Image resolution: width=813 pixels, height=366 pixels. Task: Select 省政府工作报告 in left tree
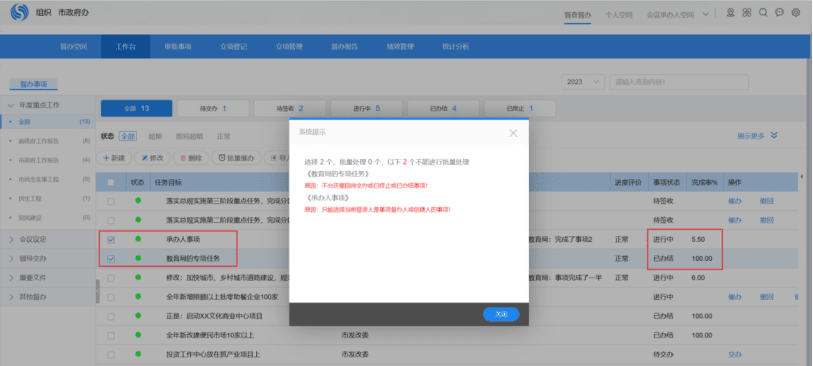tap(39, 141)
